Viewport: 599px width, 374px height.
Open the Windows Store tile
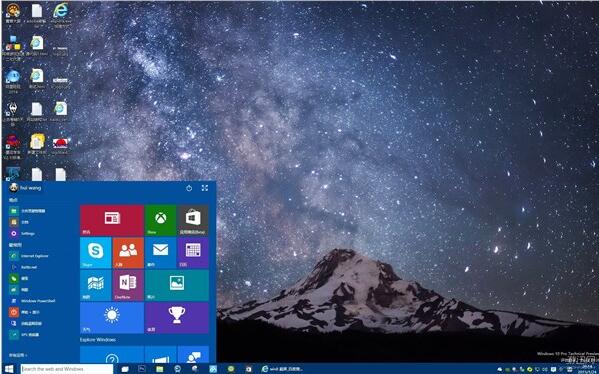click(x=193, y=220)
